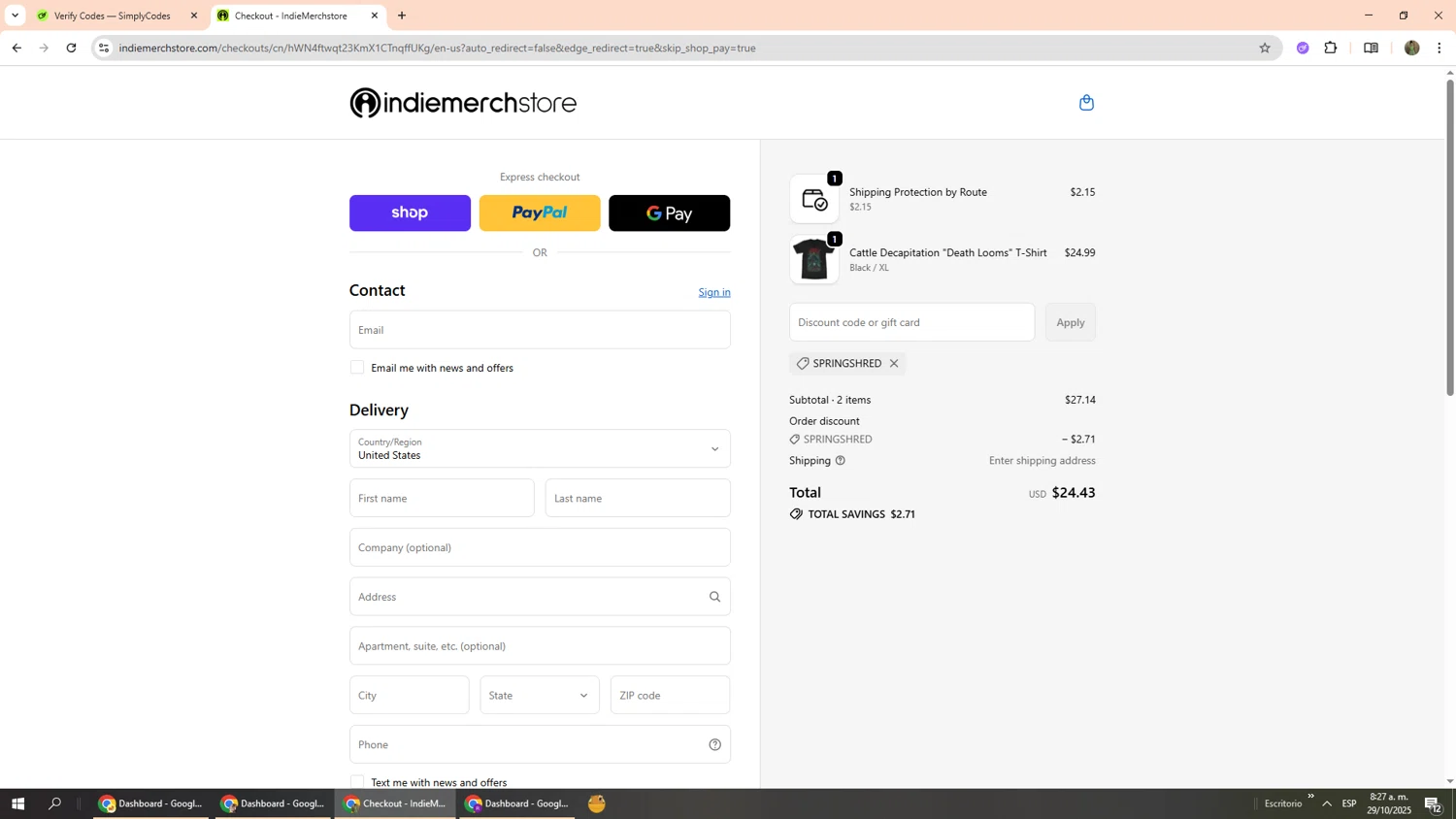Click the Shipping Protection by Route thumbnail

[x=814, y=199]
